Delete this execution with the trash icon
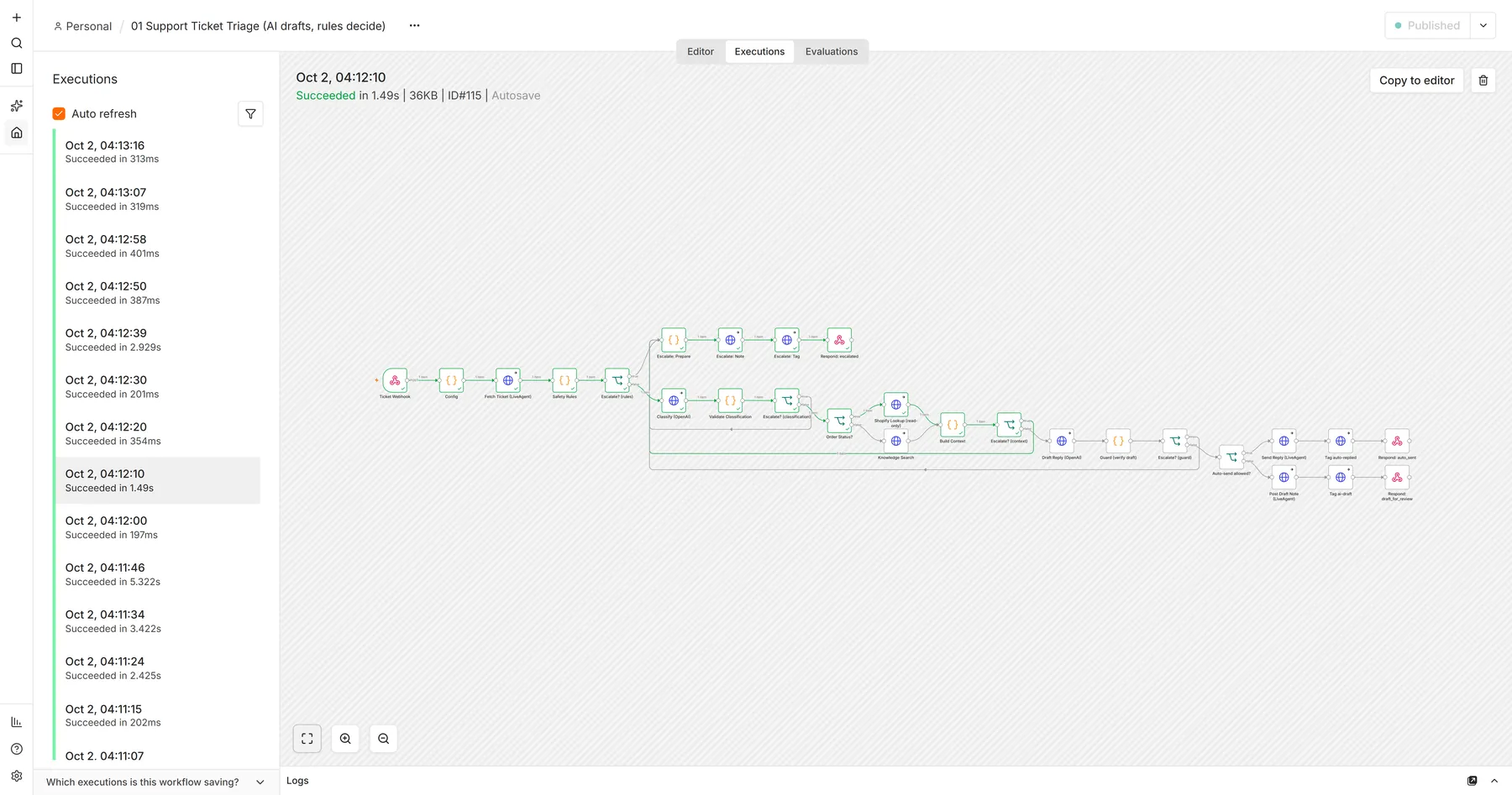 pos(1483,81)
